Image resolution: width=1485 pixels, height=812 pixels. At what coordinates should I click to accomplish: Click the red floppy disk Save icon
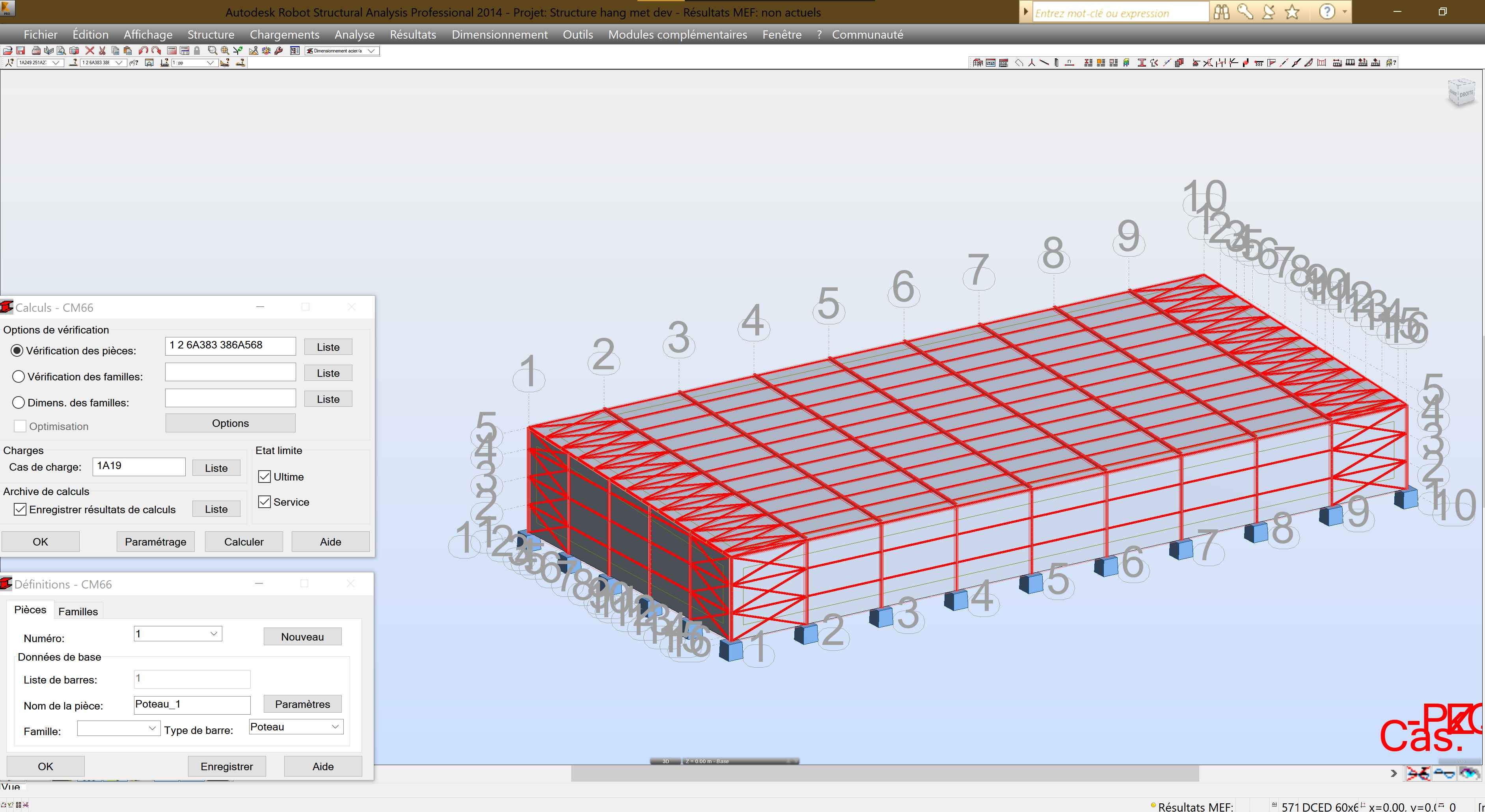[20, 51]
